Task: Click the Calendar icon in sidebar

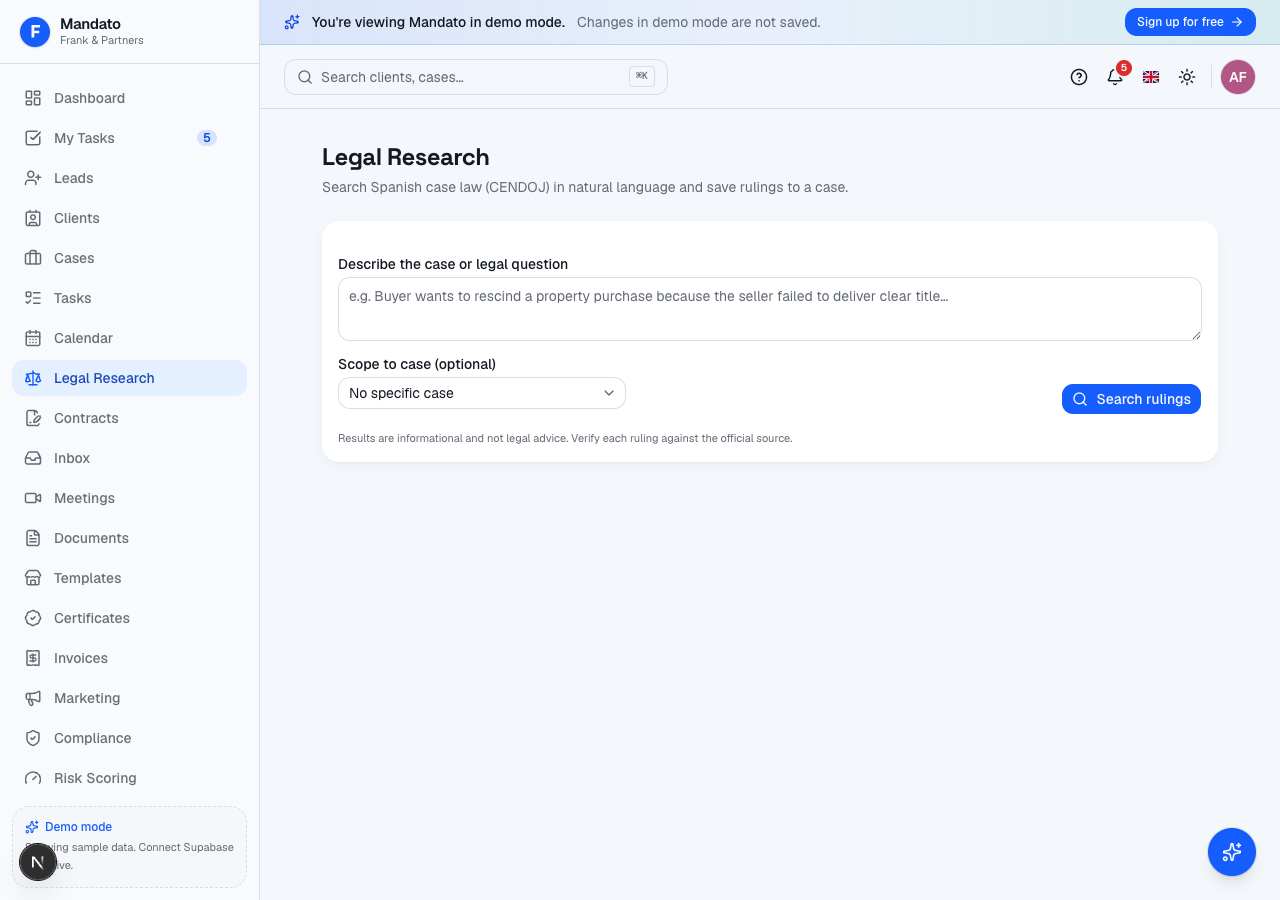Action: click(33, 338)
